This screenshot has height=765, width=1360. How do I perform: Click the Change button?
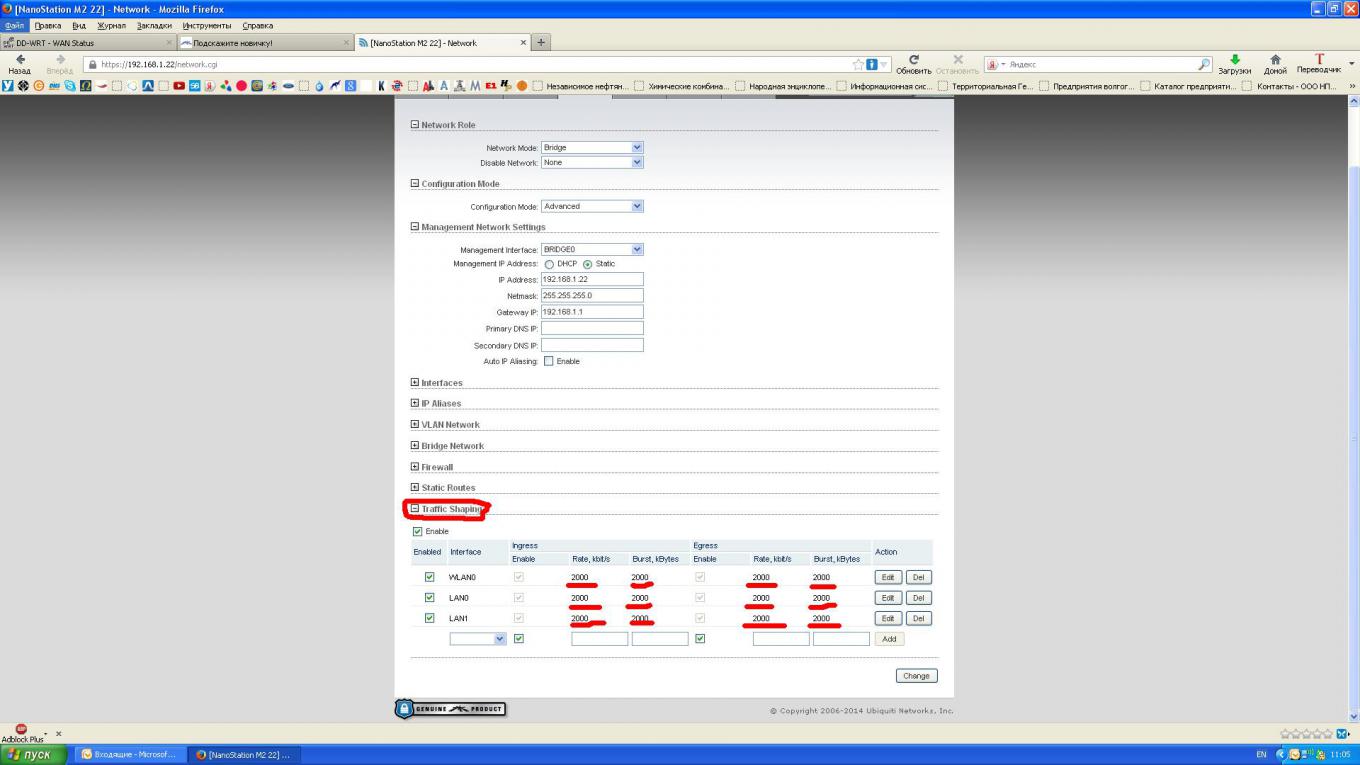tap(916, 676)
